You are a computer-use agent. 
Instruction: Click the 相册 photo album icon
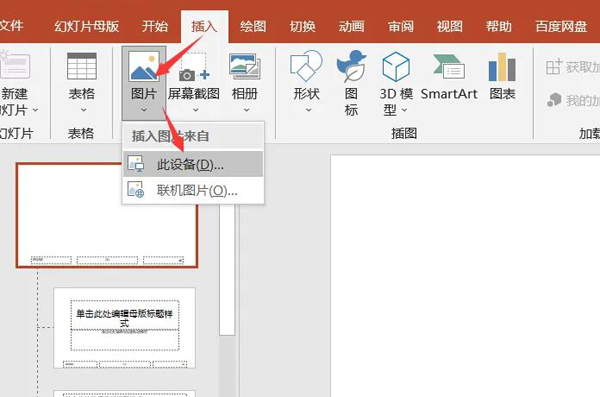[245, 66]
